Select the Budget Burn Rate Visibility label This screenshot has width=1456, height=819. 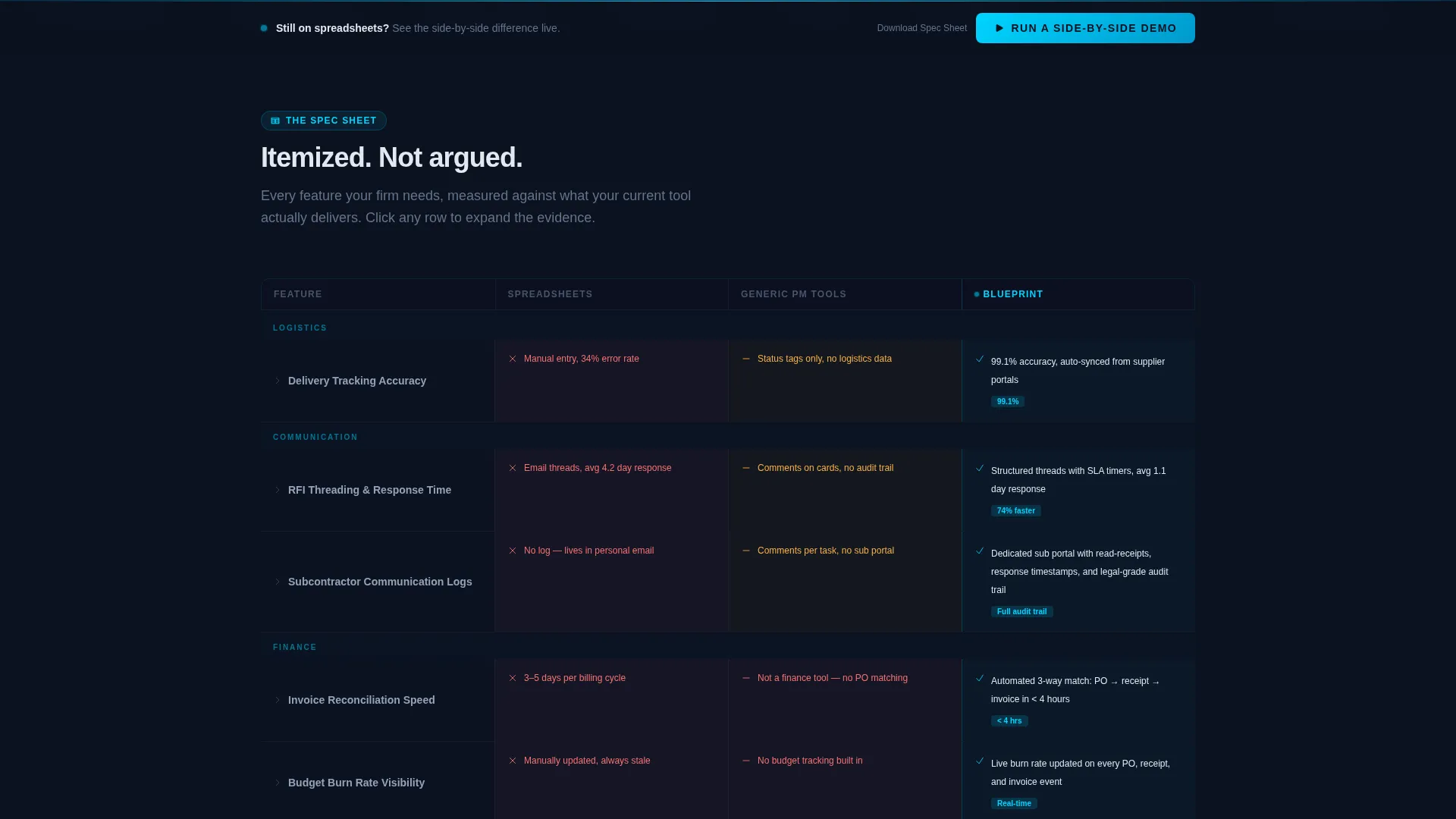(356, 783)
